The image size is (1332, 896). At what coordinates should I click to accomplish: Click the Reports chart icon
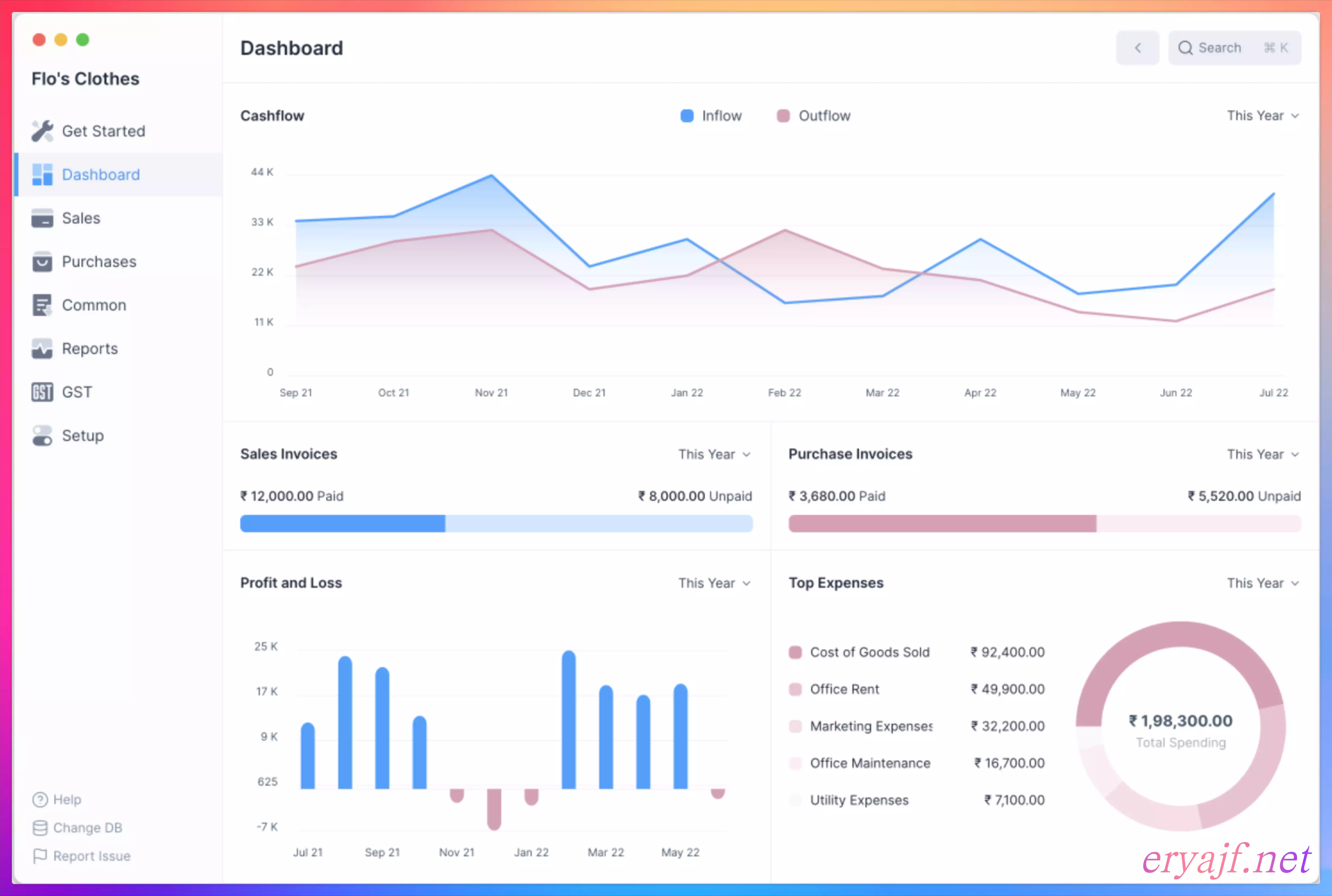pyautogui.click(x=42, y=349)
